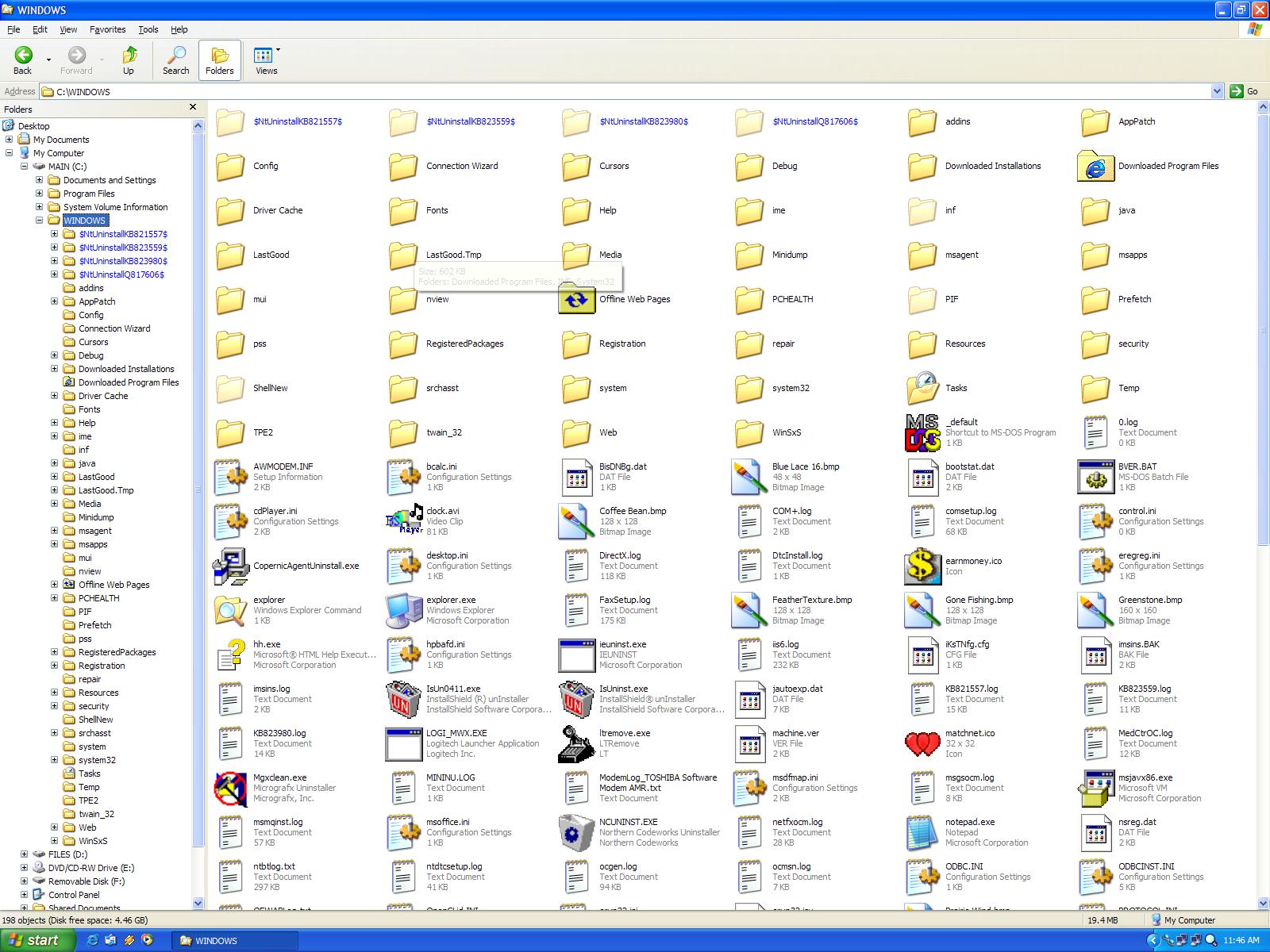Click the file list vertical scrollbar
Screen dimensions: 1270x952
(x=1263, y=635)
